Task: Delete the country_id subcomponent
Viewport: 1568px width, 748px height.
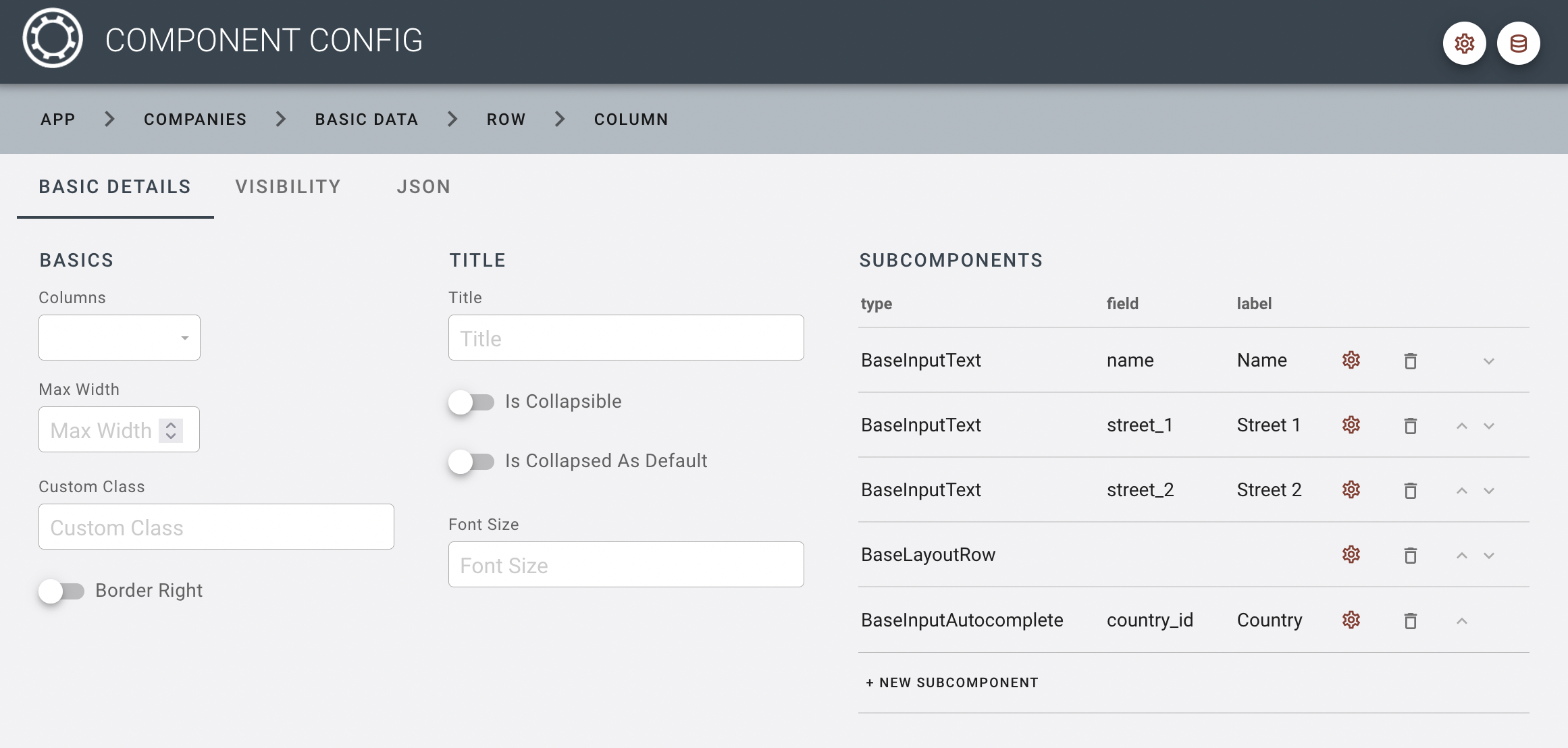Action: point(1410,620)
